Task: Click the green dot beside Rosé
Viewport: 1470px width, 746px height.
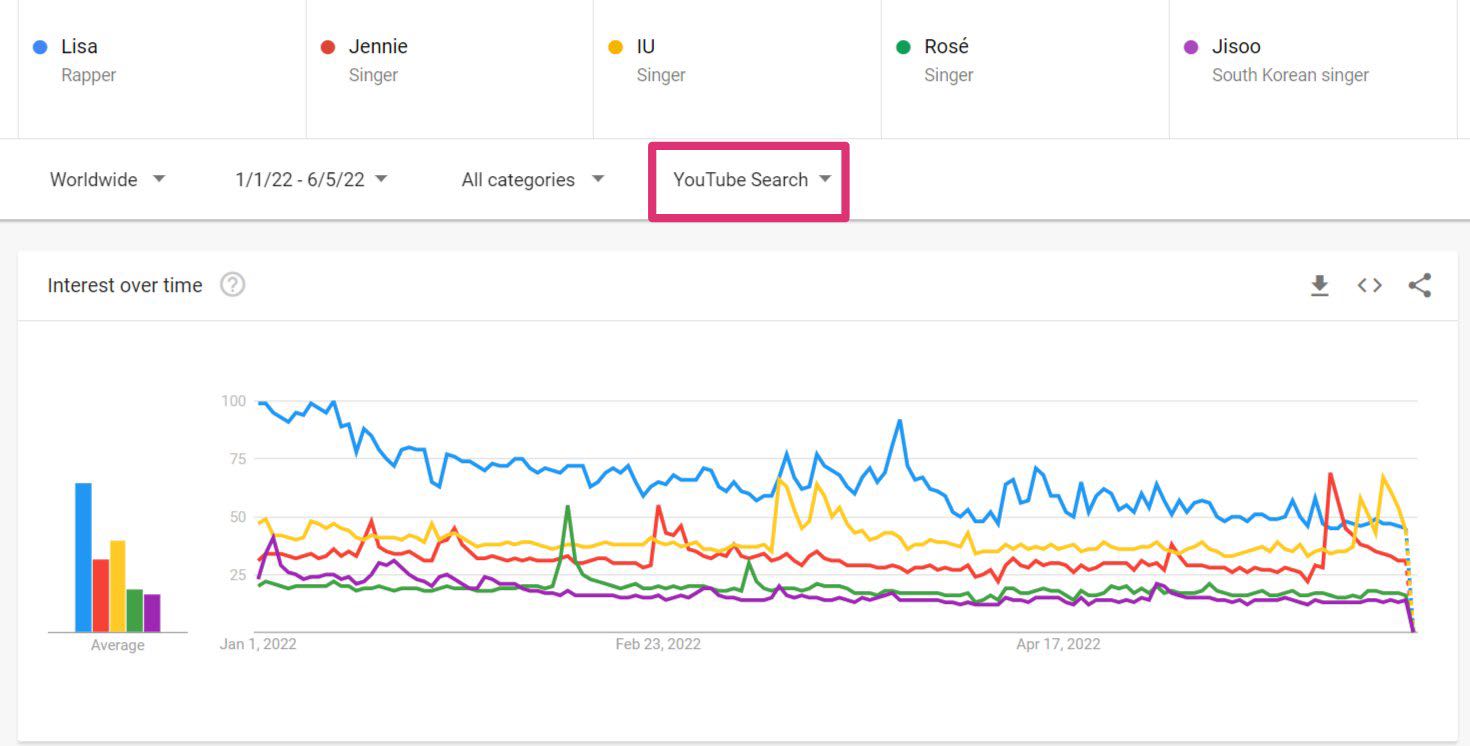Action: coord(904,47)
